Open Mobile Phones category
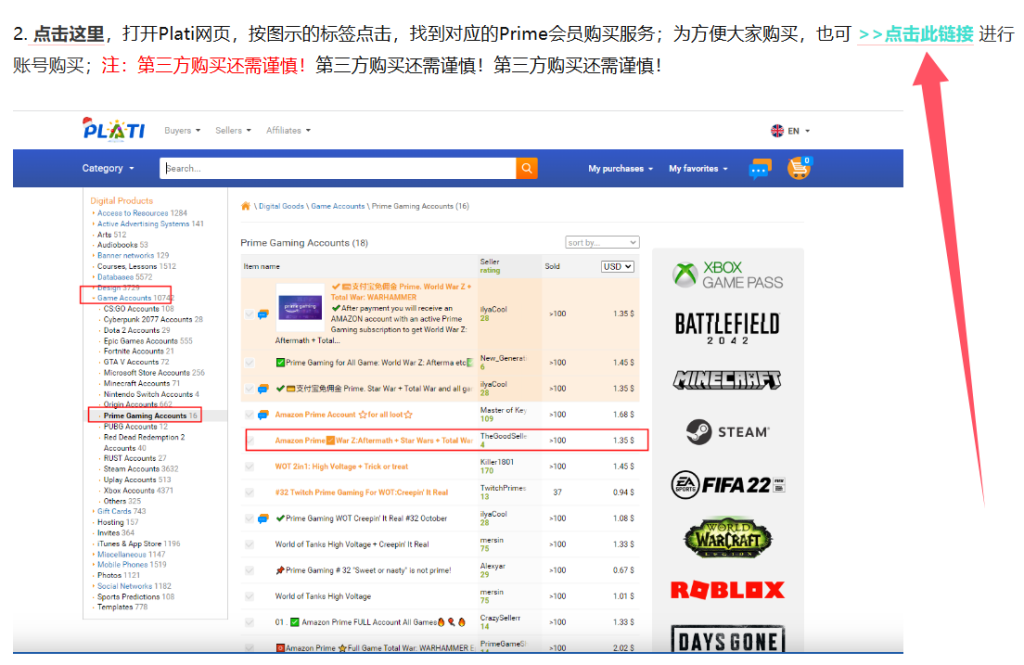 122,564
